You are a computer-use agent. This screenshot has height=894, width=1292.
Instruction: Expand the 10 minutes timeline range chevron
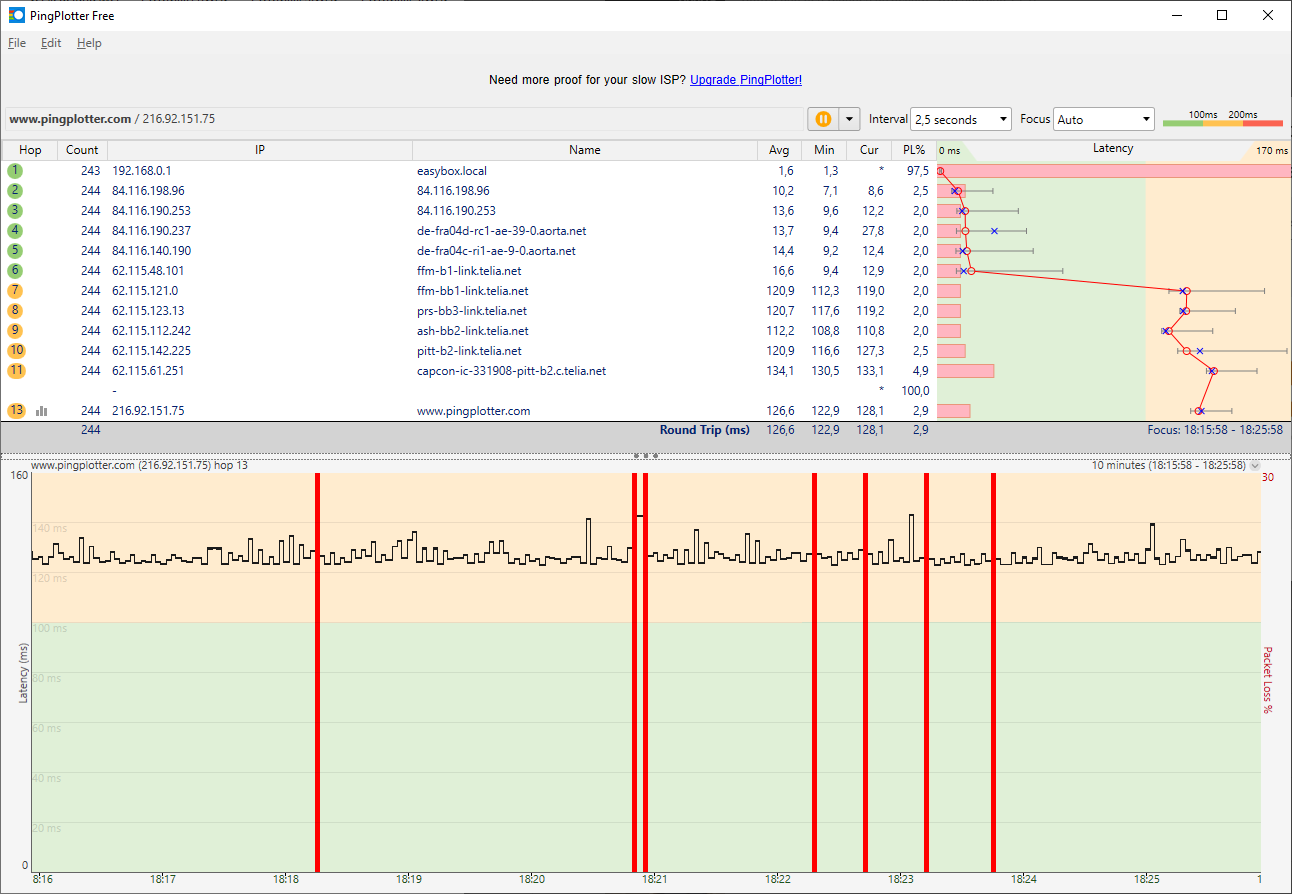point(1255,465)
